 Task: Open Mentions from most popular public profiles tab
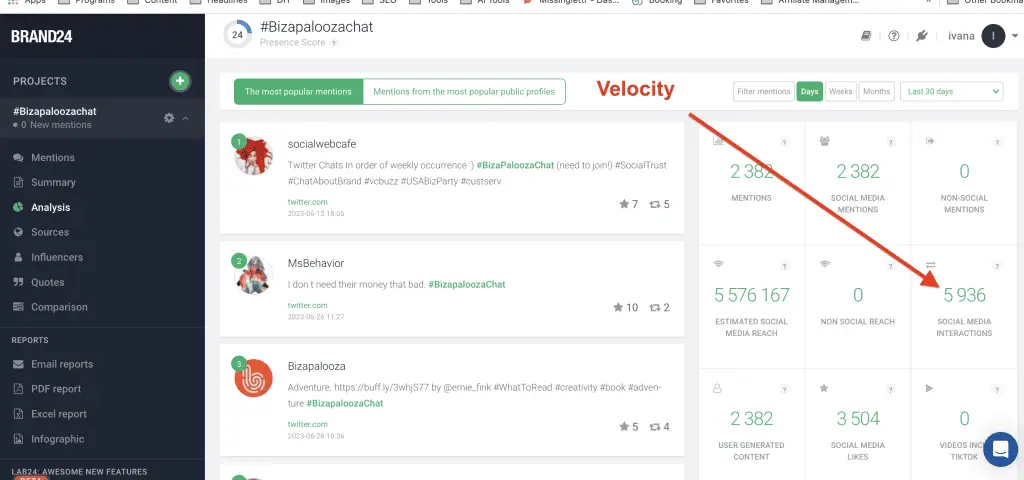464,91
